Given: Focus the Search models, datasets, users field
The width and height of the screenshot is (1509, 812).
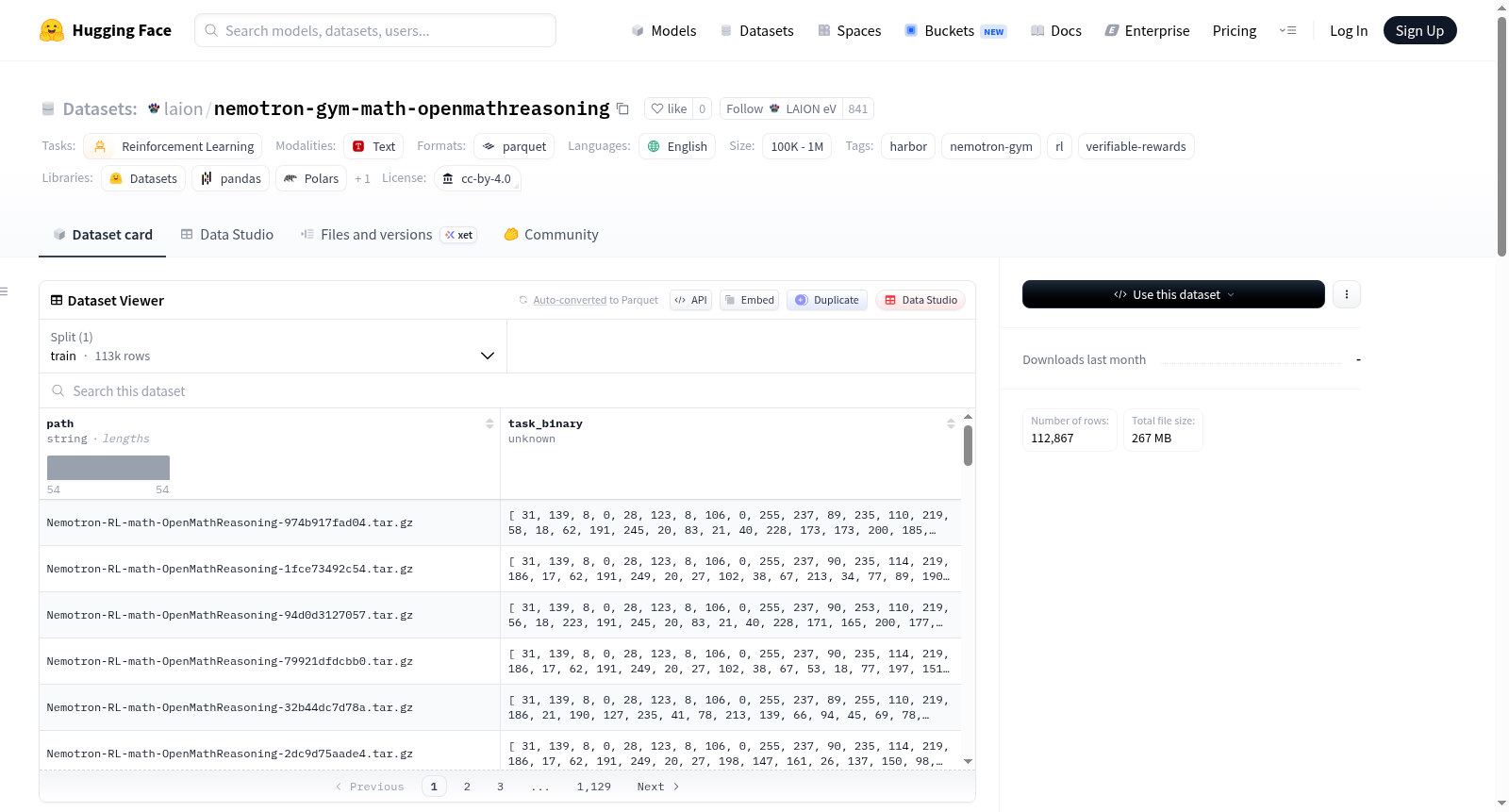Looking at the screenshot, I should point(375,30).
